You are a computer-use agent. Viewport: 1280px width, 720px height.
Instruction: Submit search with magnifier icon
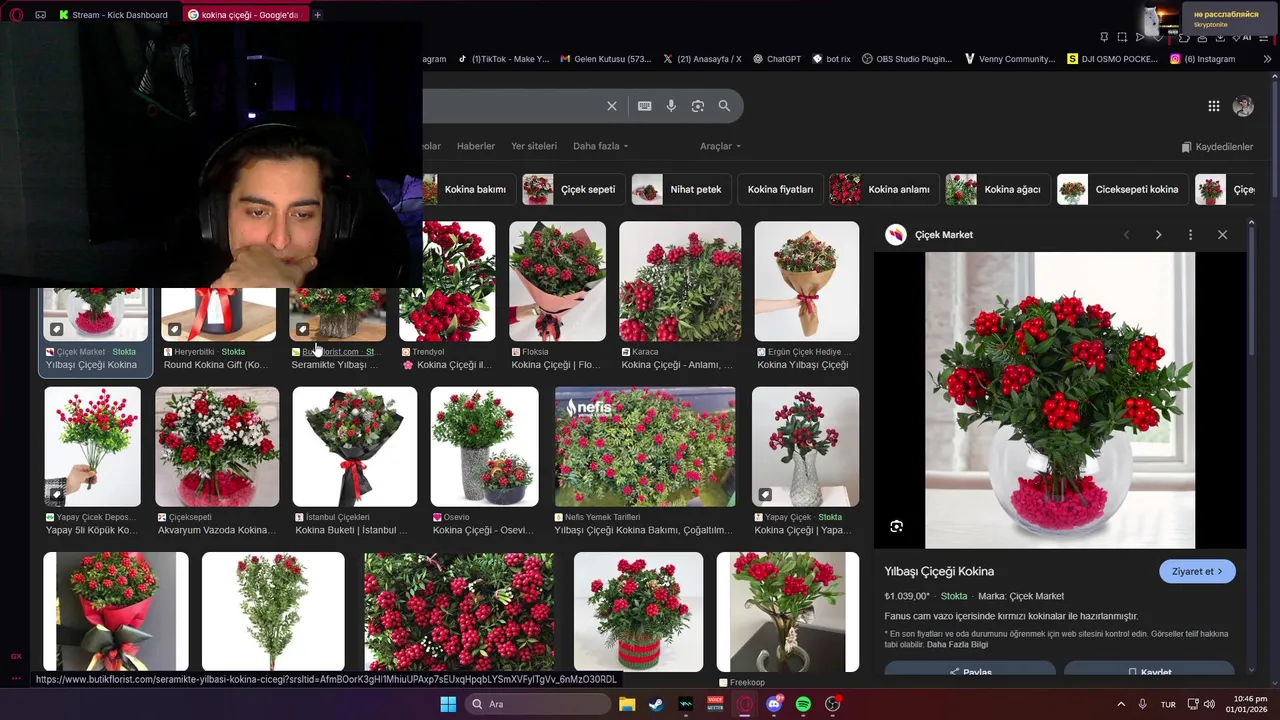tap(724, 106)
